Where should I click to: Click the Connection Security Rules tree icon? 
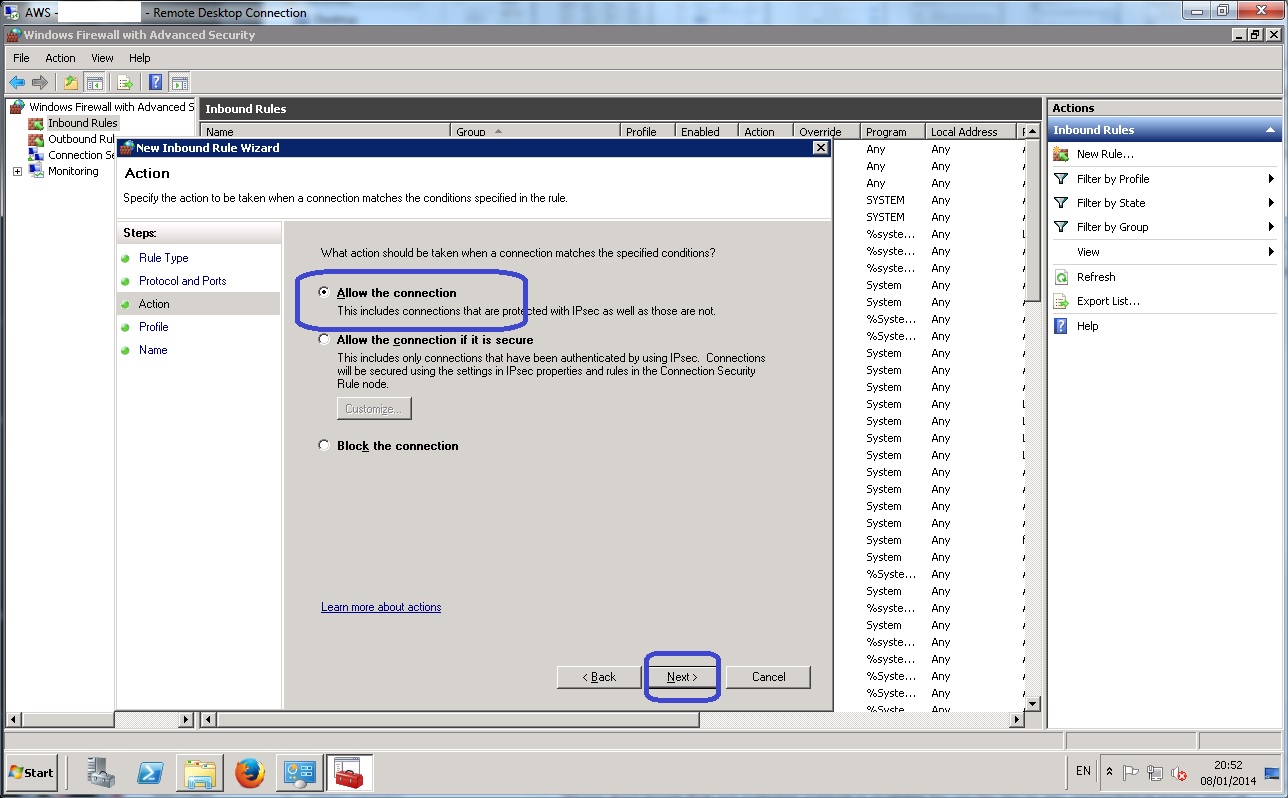[36, 155]
